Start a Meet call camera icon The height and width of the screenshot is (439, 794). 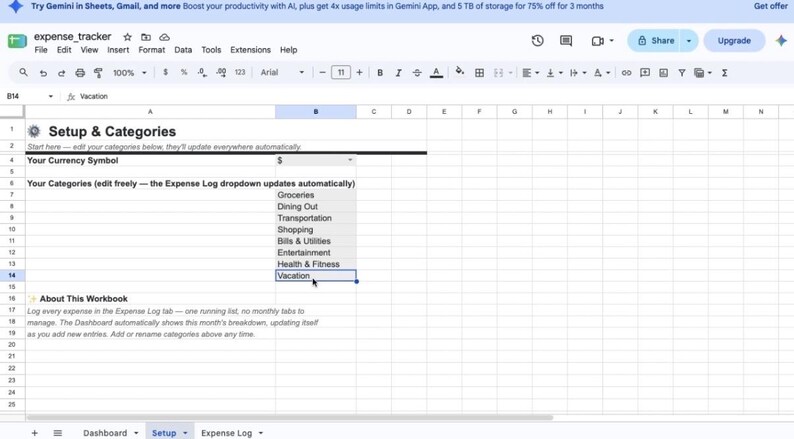pyautogui.click(x=598, y=41)
